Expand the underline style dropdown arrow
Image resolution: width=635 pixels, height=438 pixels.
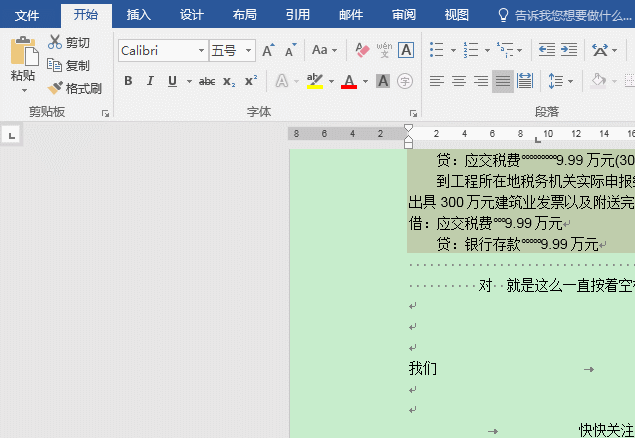point(189,81)
